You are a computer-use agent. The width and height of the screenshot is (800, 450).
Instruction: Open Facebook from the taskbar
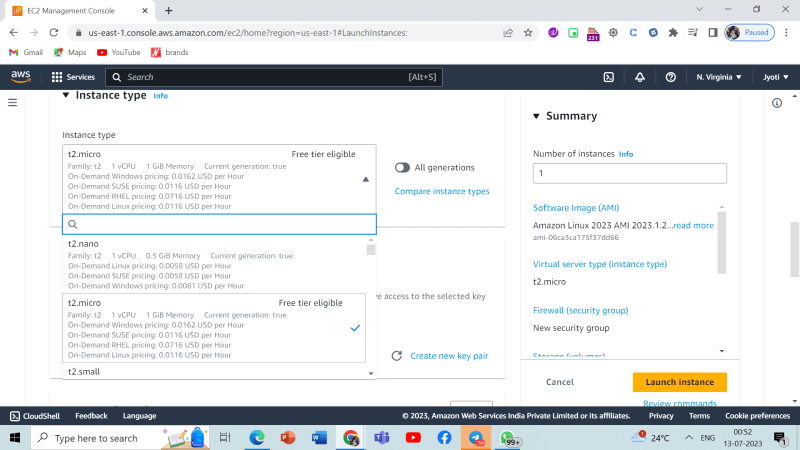tap(444, 438)
